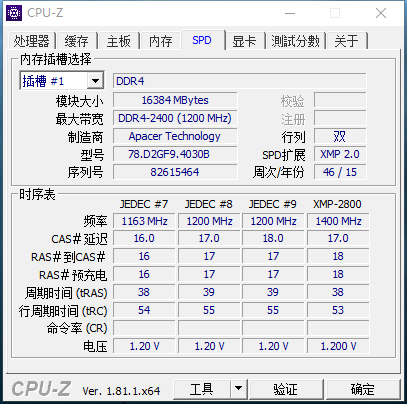Click the 确定 button
Screen dimensions: 407x404
tap(363, 388)
